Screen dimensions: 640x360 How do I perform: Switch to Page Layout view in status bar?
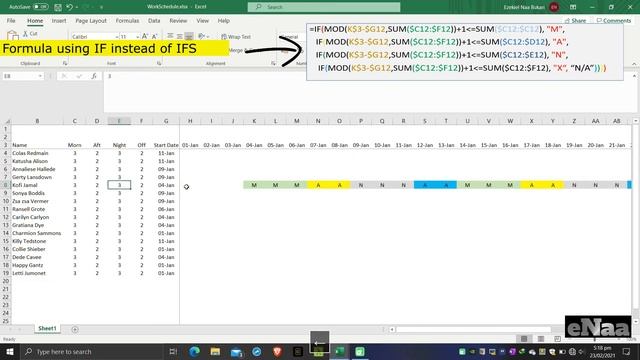pos(541,339)
